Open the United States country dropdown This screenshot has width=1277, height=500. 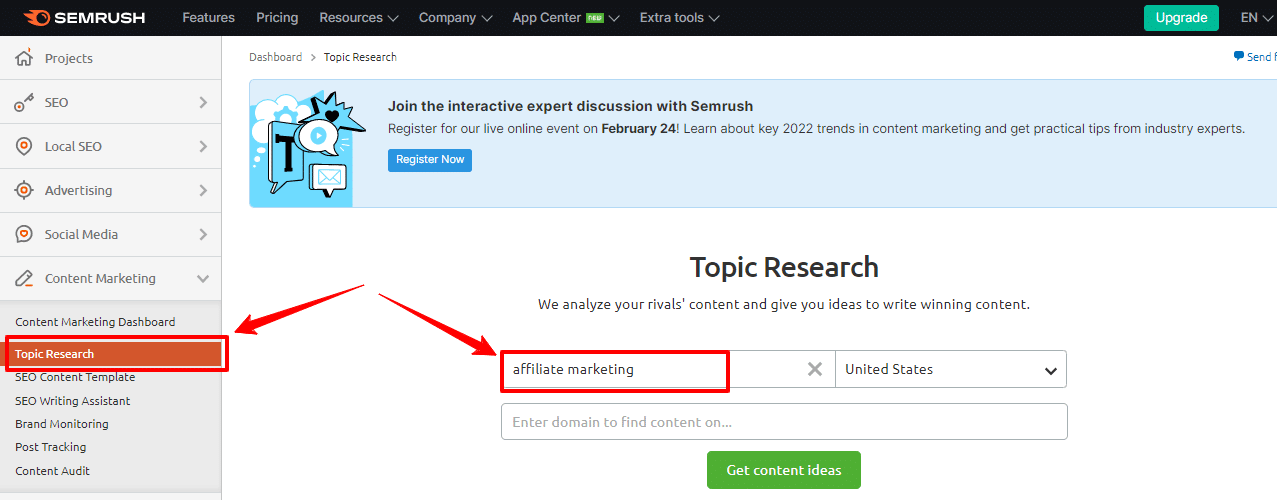(951, 369)
